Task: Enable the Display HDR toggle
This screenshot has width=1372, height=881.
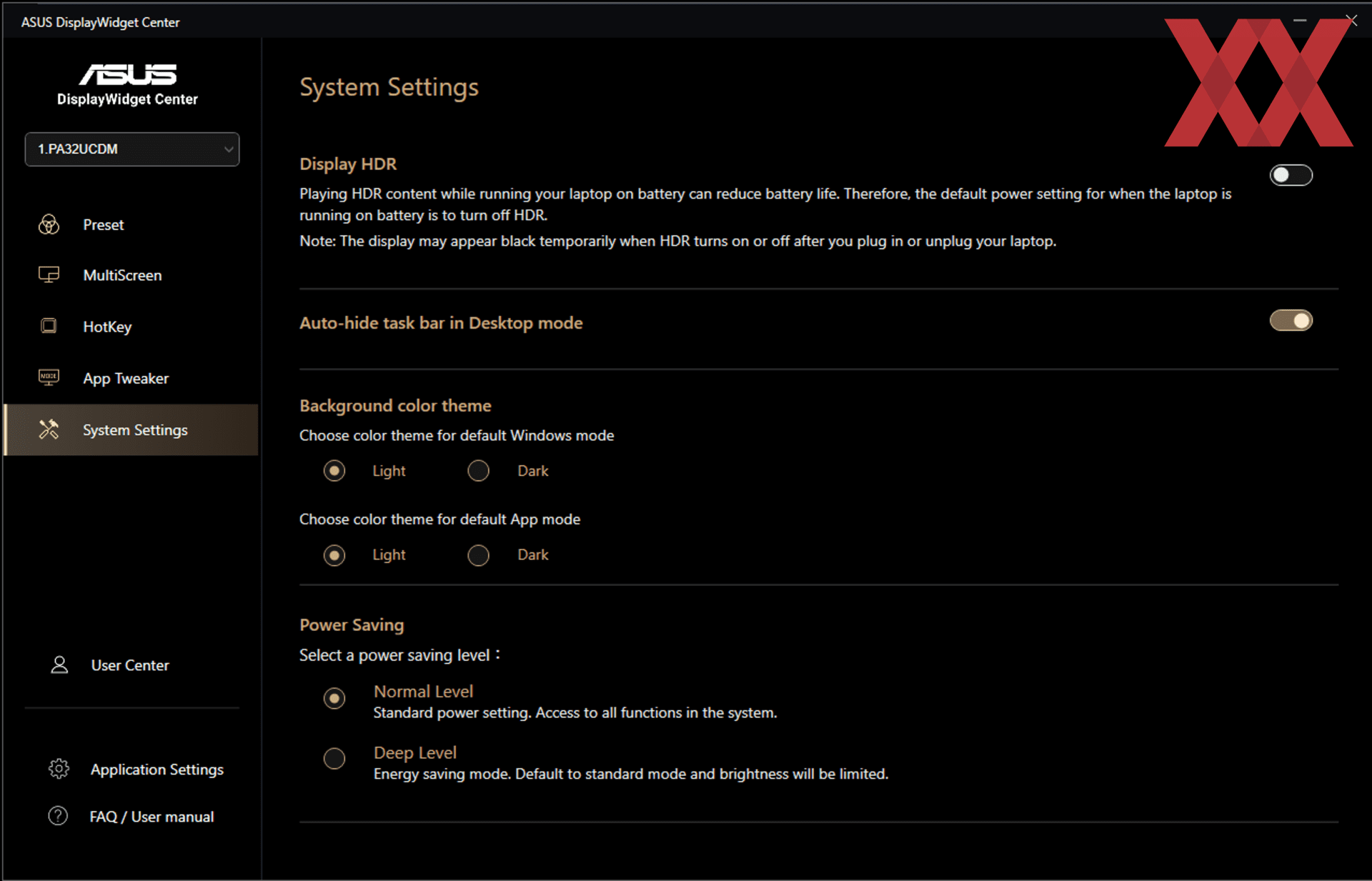Action: coord(1291,175)
